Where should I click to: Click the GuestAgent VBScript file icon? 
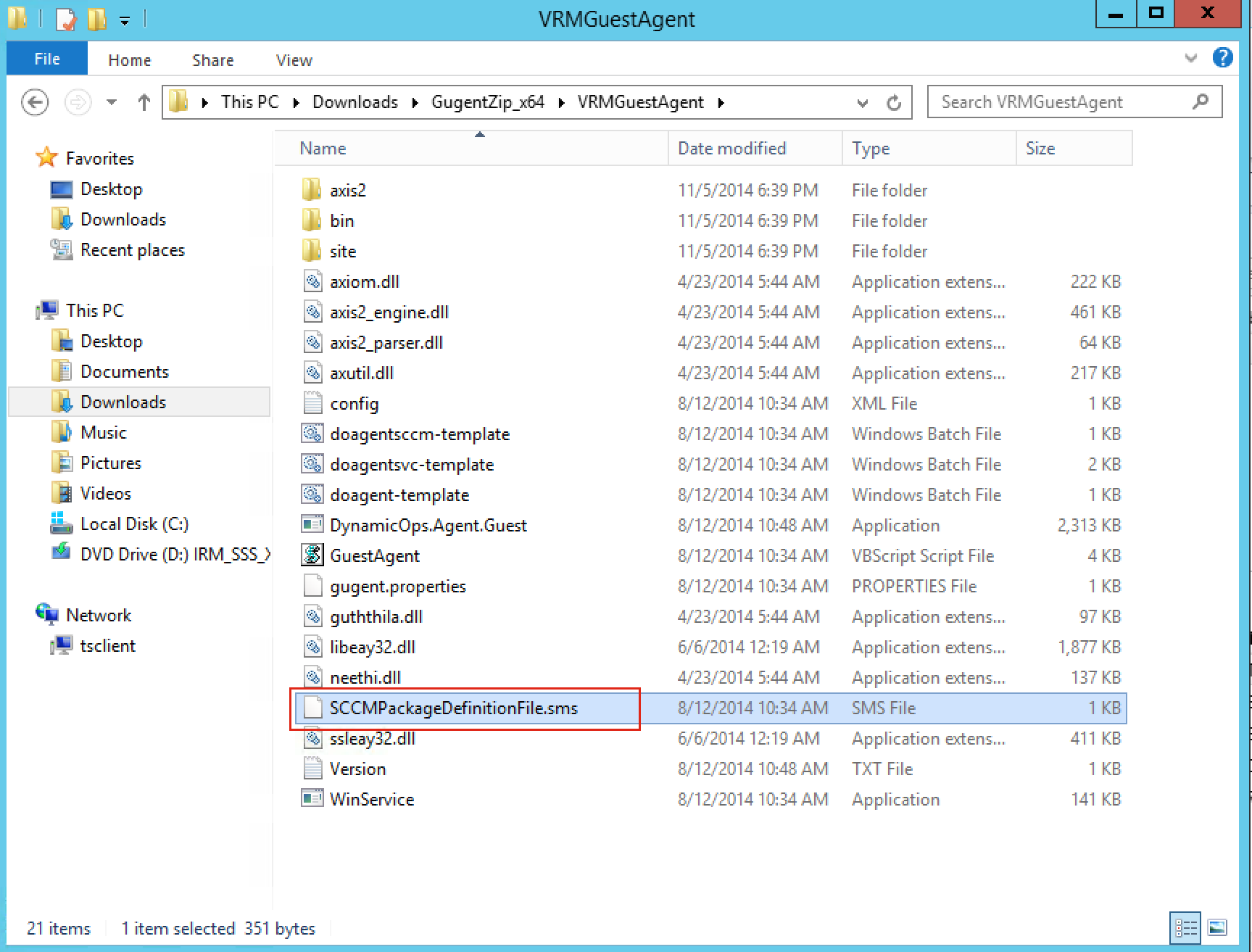point(312,555)
